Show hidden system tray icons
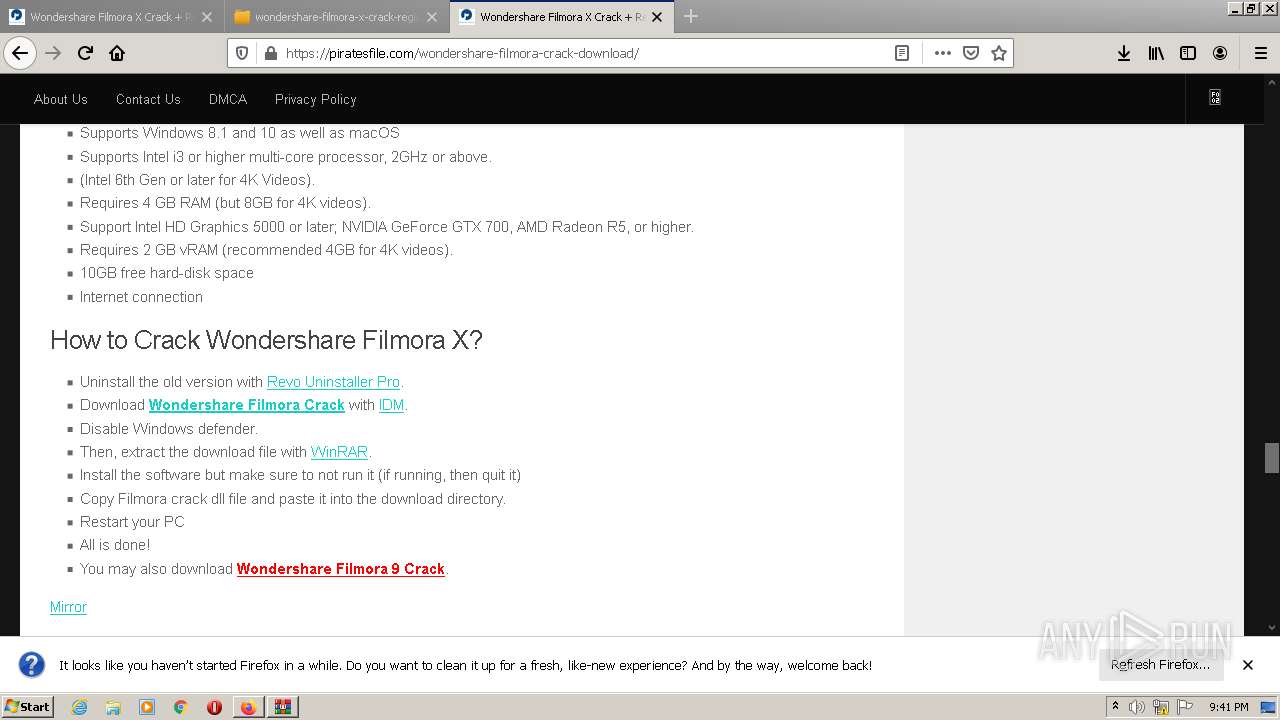 (1116, 707)
